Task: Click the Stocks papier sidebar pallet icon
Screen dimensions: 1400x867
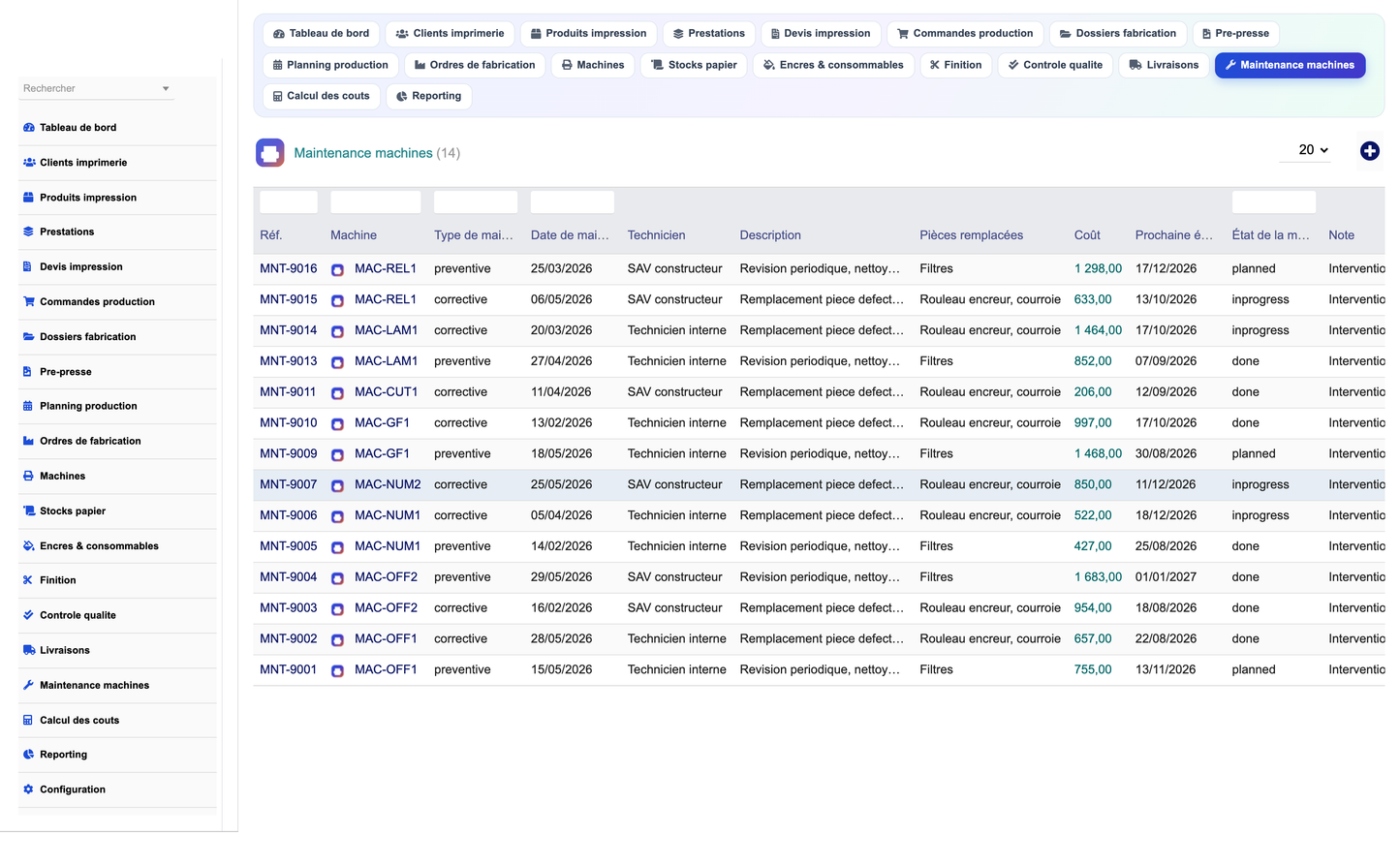Action: [29, 511]
